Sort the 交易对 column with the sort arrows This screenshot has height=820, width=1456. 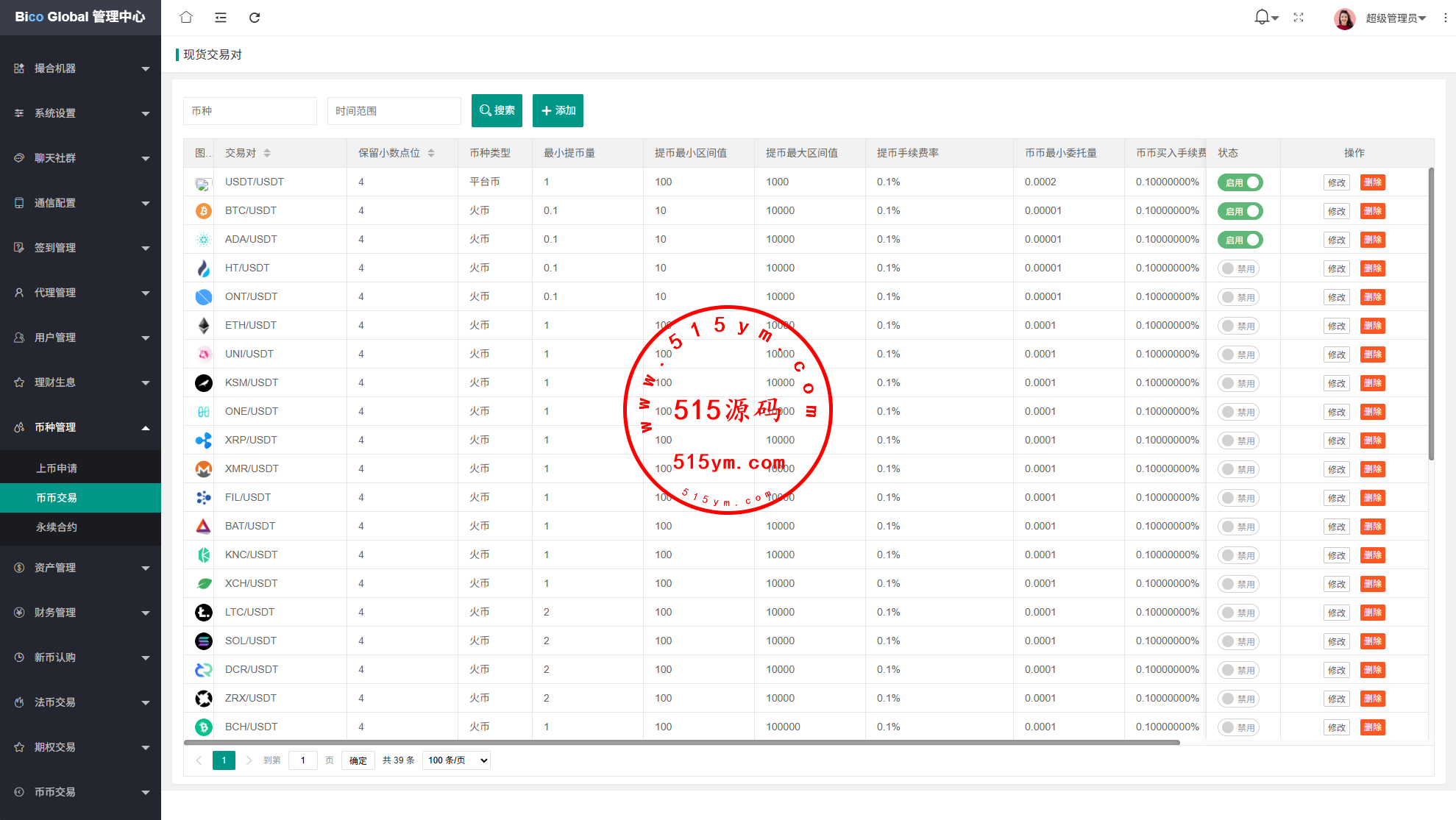tap(267, 153)
